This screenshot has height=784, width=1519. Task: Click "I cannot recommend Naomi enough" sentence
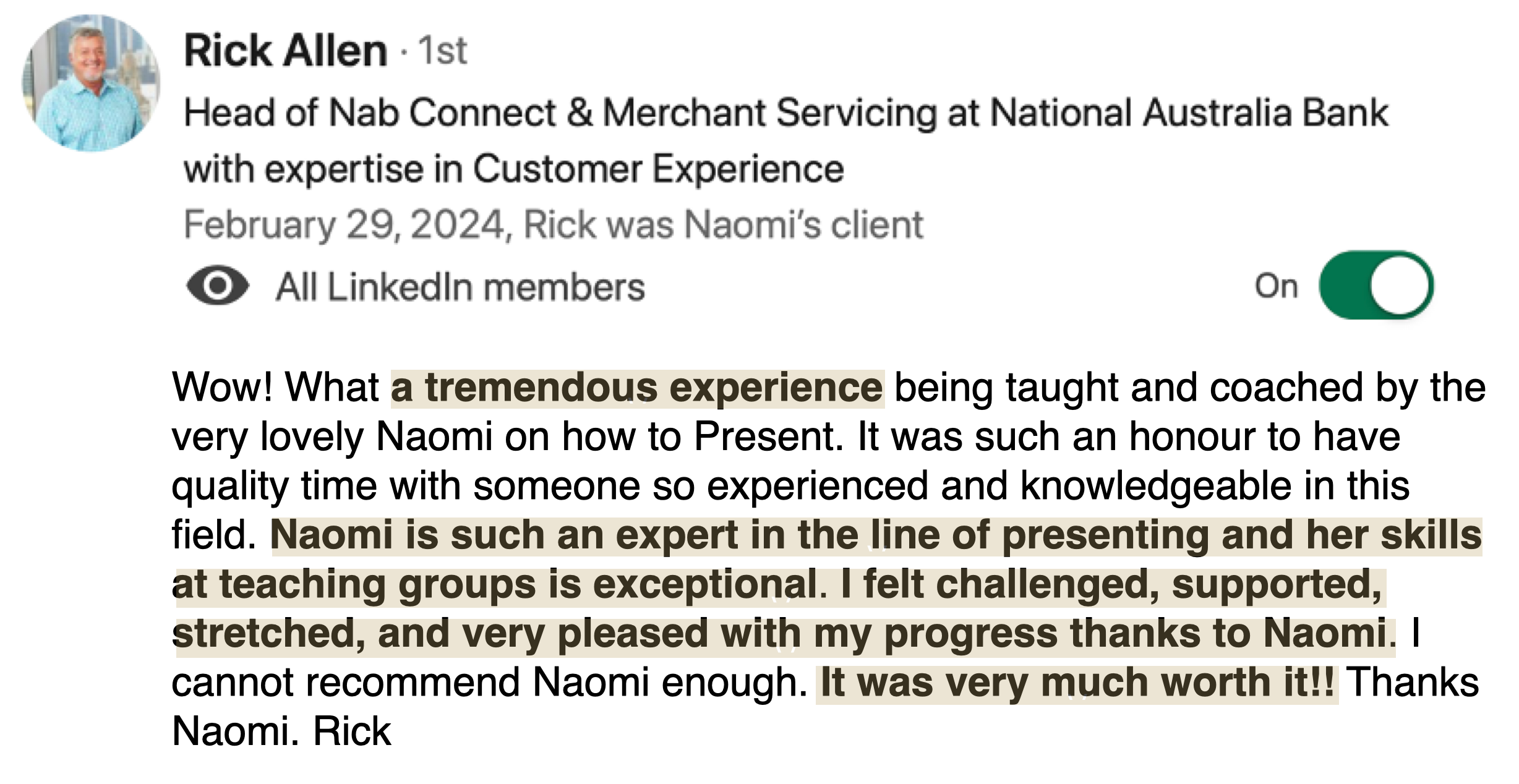[x=489, y=683]
